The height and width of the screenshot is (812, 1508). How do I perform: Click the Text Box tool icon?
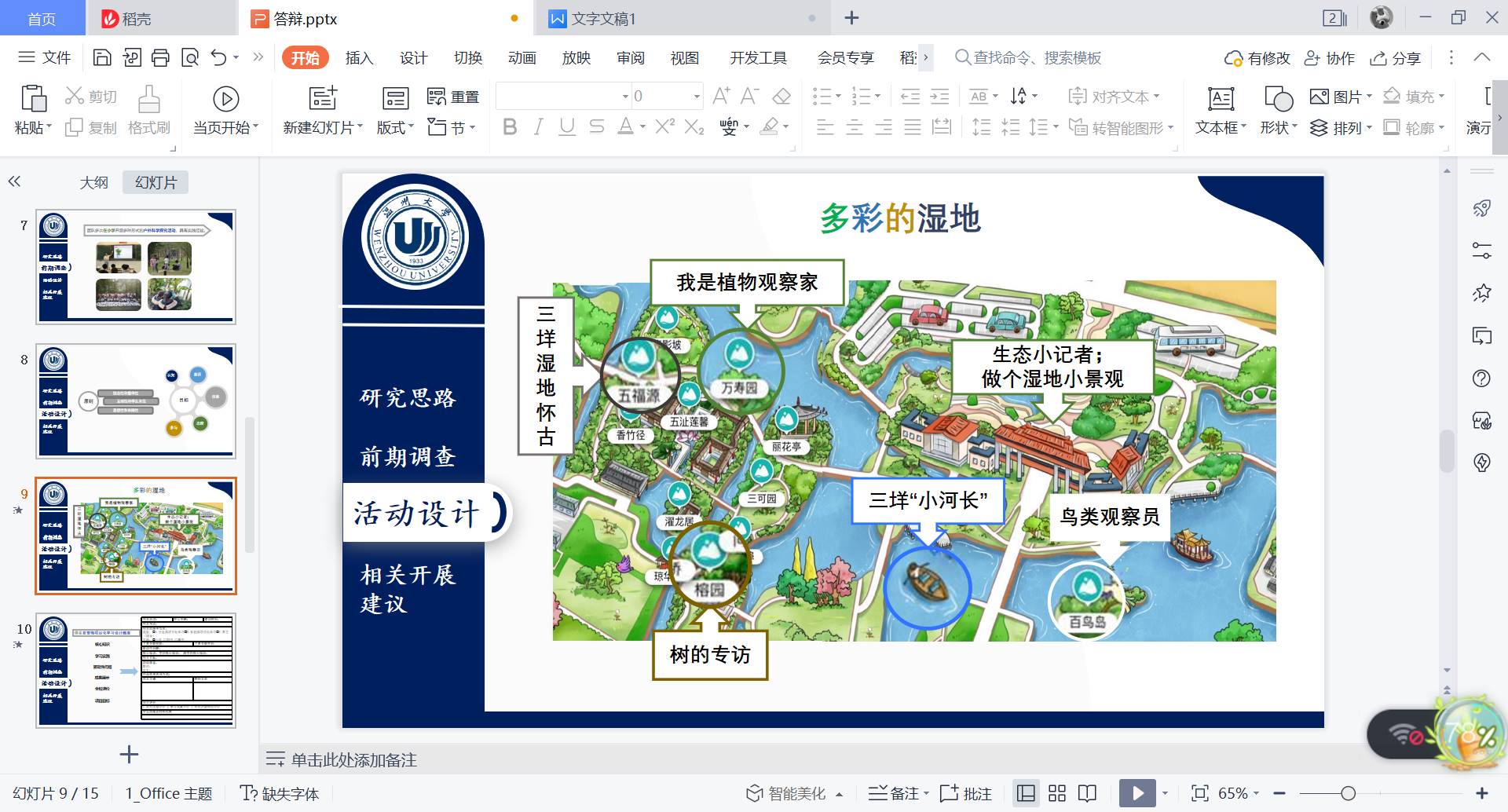(1220, 100)
